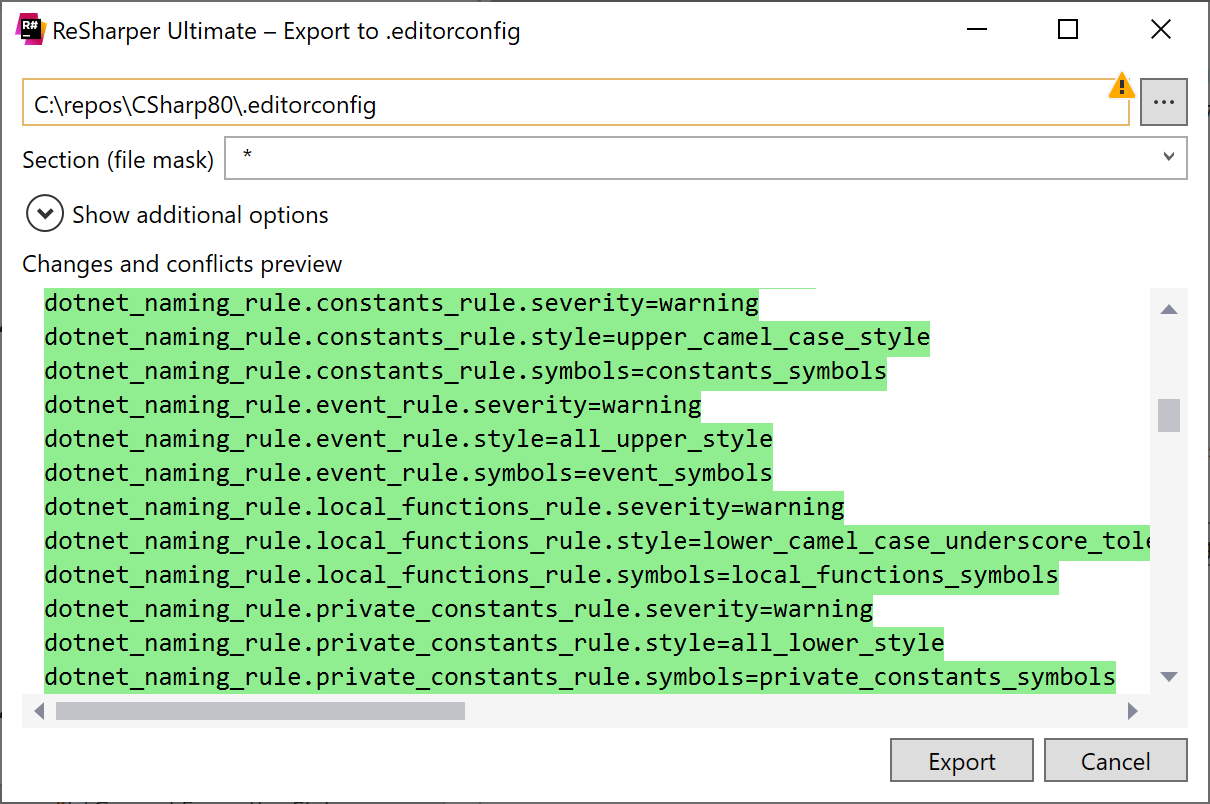Viewport: 1210px width, 804px height.
Task: Open the Section (file mask) dropdown
Action: point(1168,158)
